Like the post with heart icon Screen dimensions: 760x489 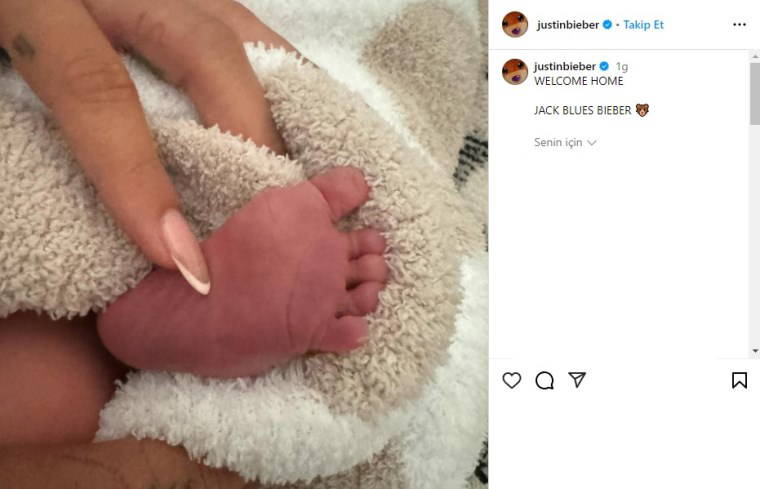click(511, 380)
